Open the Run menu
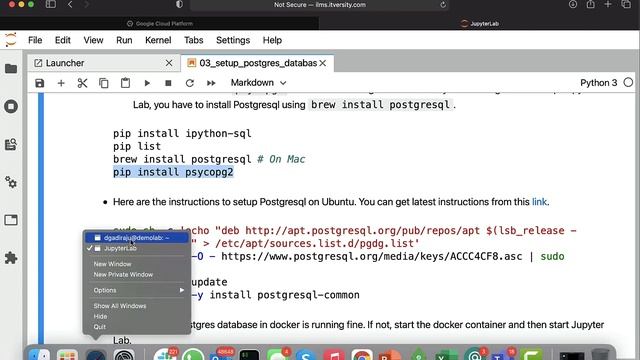This screenshot has width=640, height=360. (124, 40)
